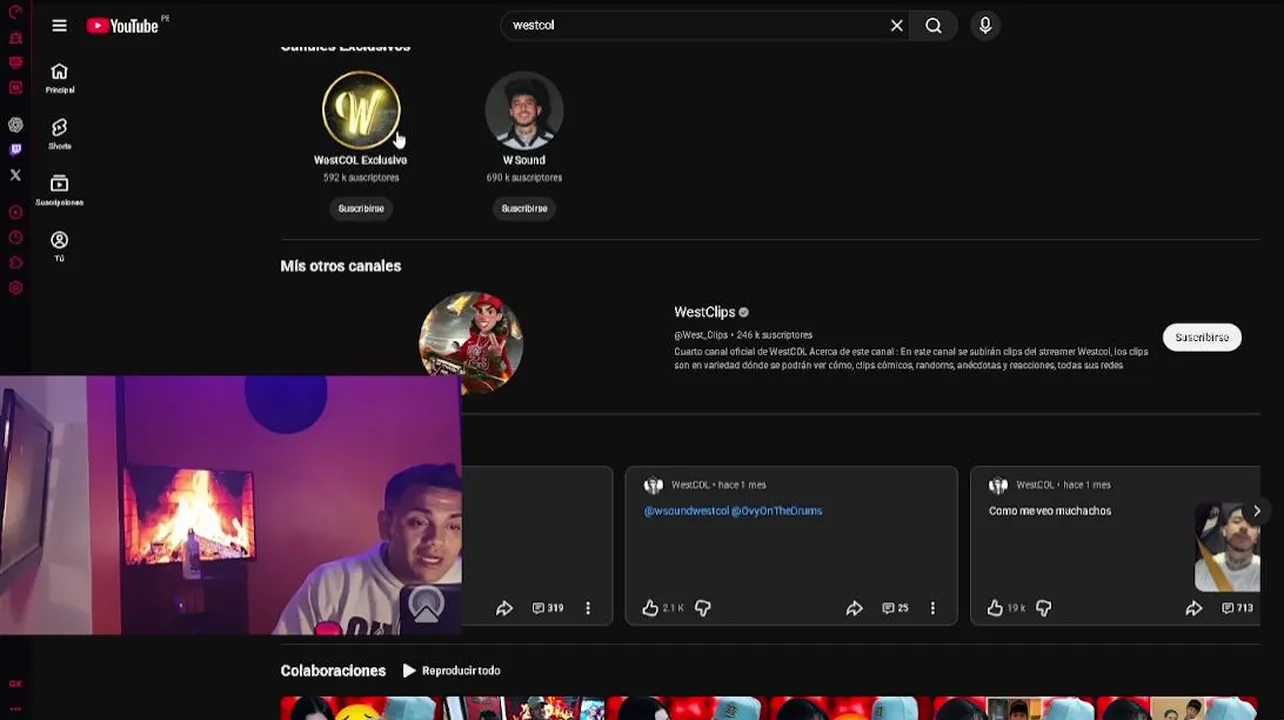Subscribe to W Sound channel
The width and height of the screenshot is (1284, 720).
(524, 208)
